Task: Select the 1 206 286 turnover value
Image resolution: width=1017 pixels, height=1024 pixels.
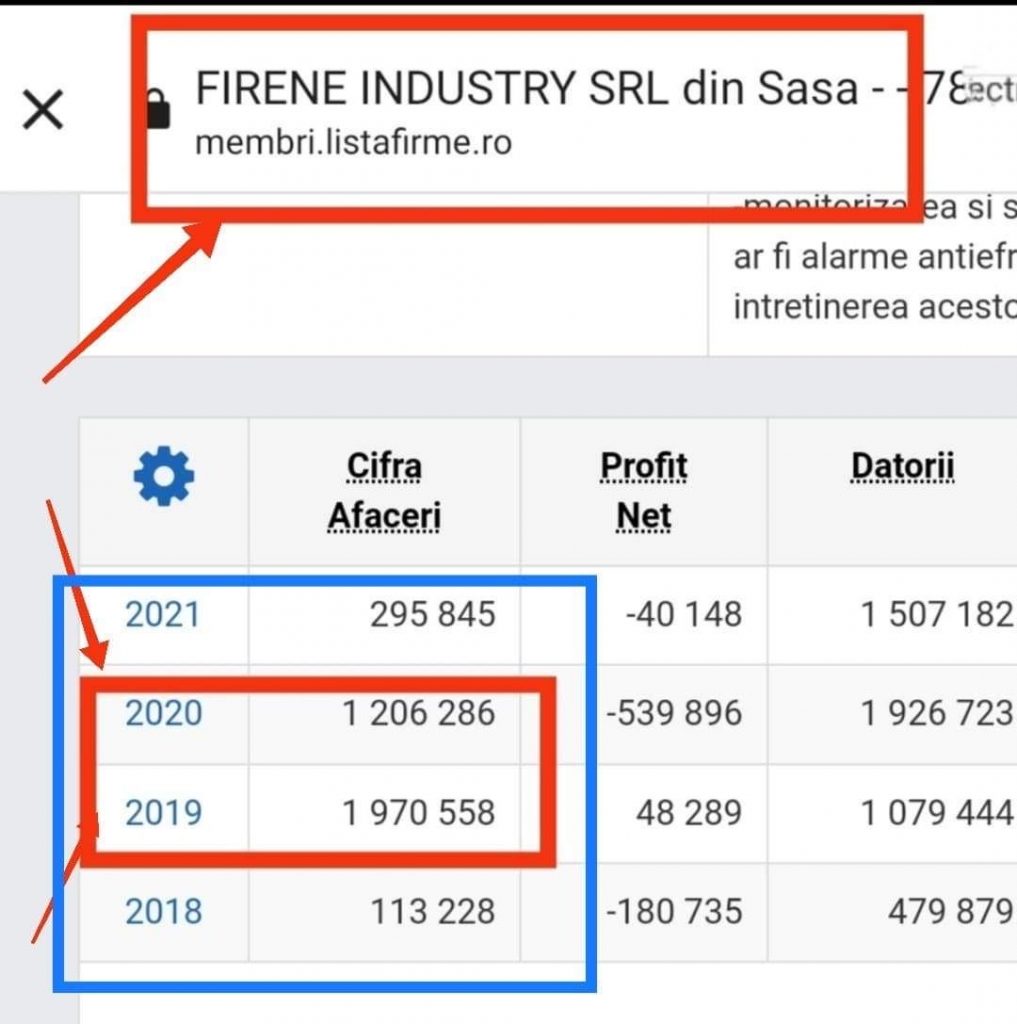Action: pos(418,712)
